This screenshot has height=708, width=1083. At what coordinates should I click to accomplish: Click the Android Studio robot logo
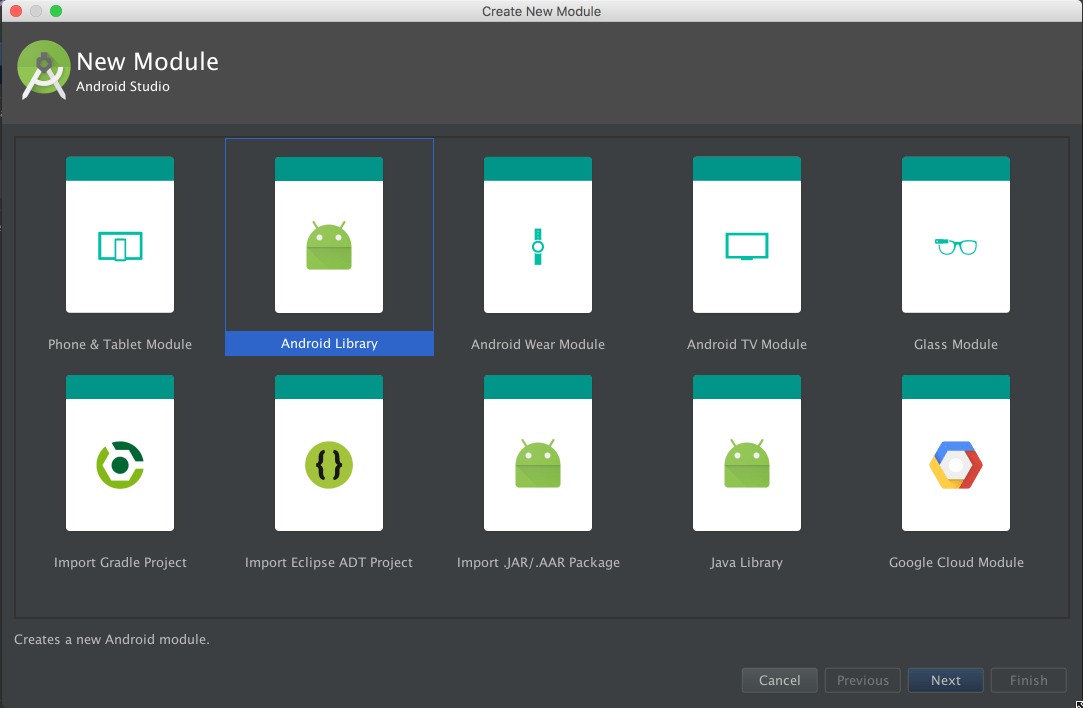(x=43, y=69)
